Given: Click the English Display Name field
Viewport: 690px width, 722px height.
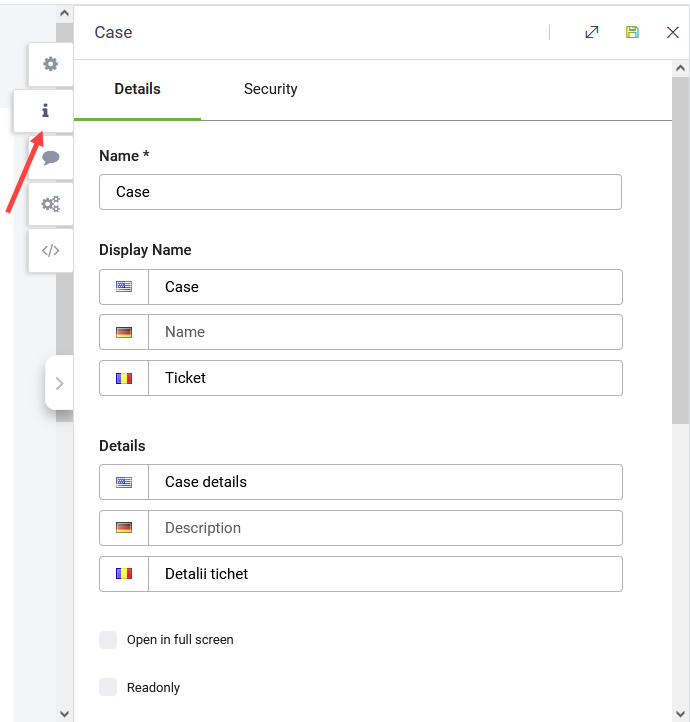Looking at the screenshot, I should 385,287.
